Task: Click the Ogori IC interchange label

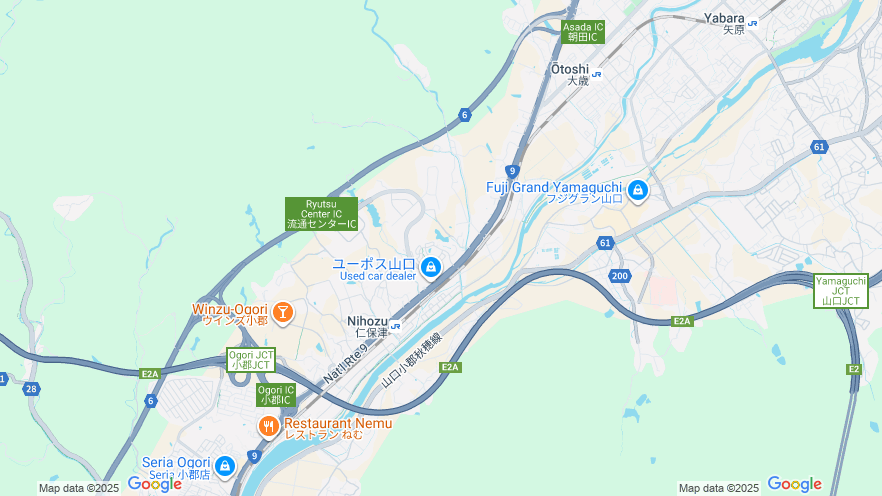Action: point(276,395)
